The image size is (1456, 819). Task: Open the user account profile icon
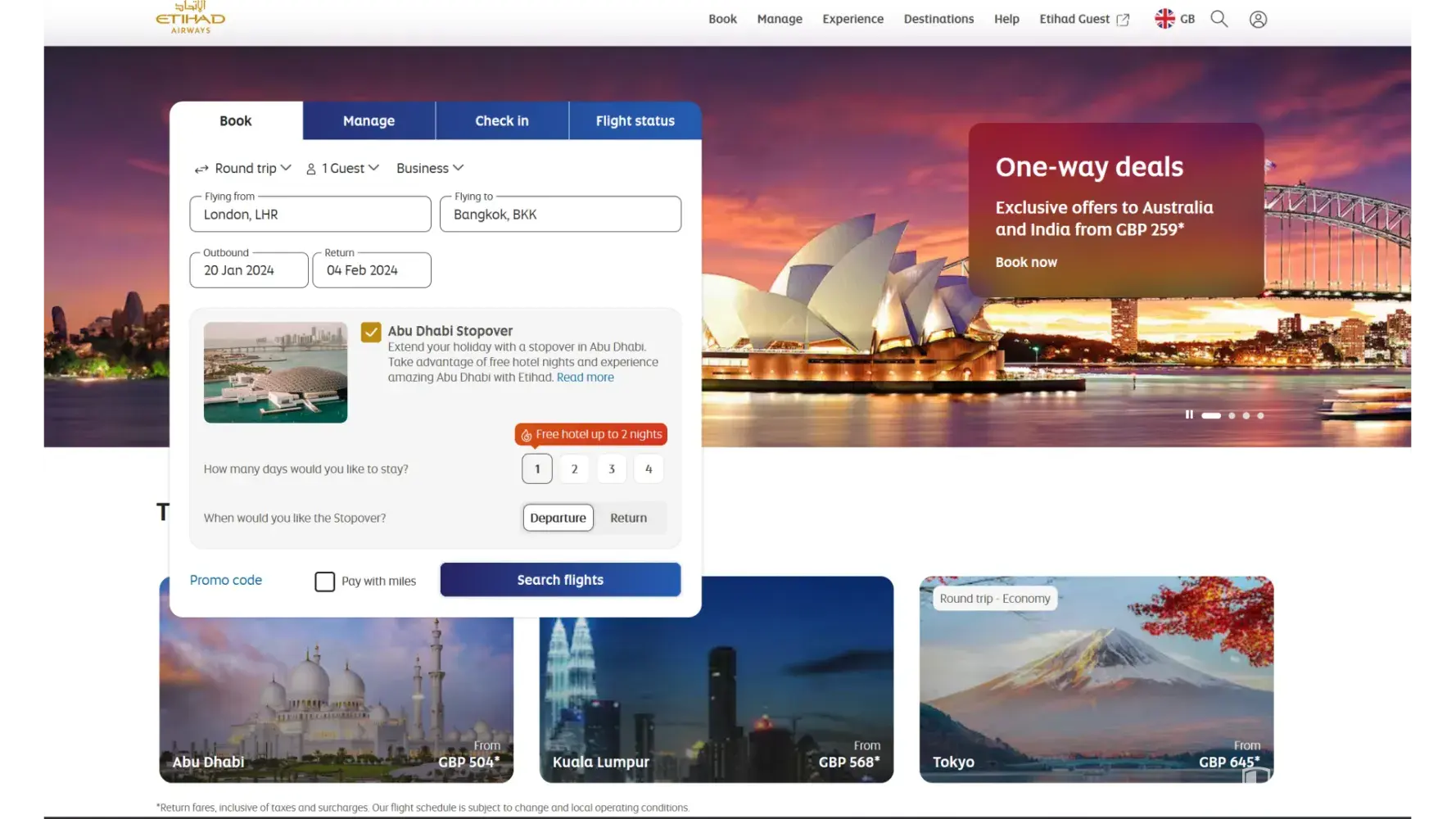coord(1258,20)
